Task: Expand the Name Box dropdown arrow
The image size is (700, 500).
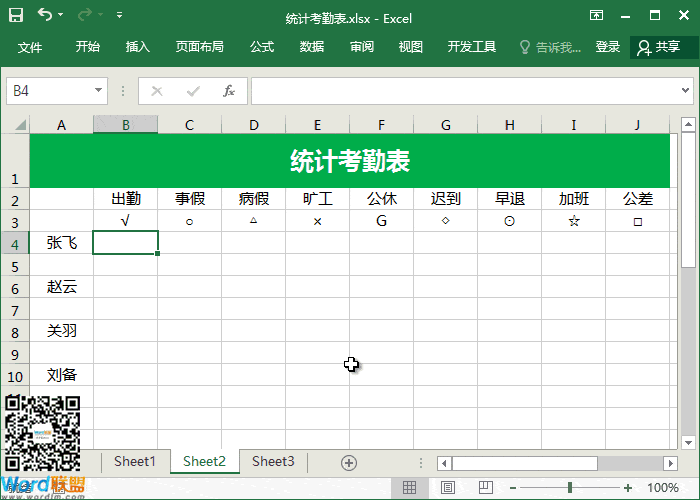Action: (98, 91)
